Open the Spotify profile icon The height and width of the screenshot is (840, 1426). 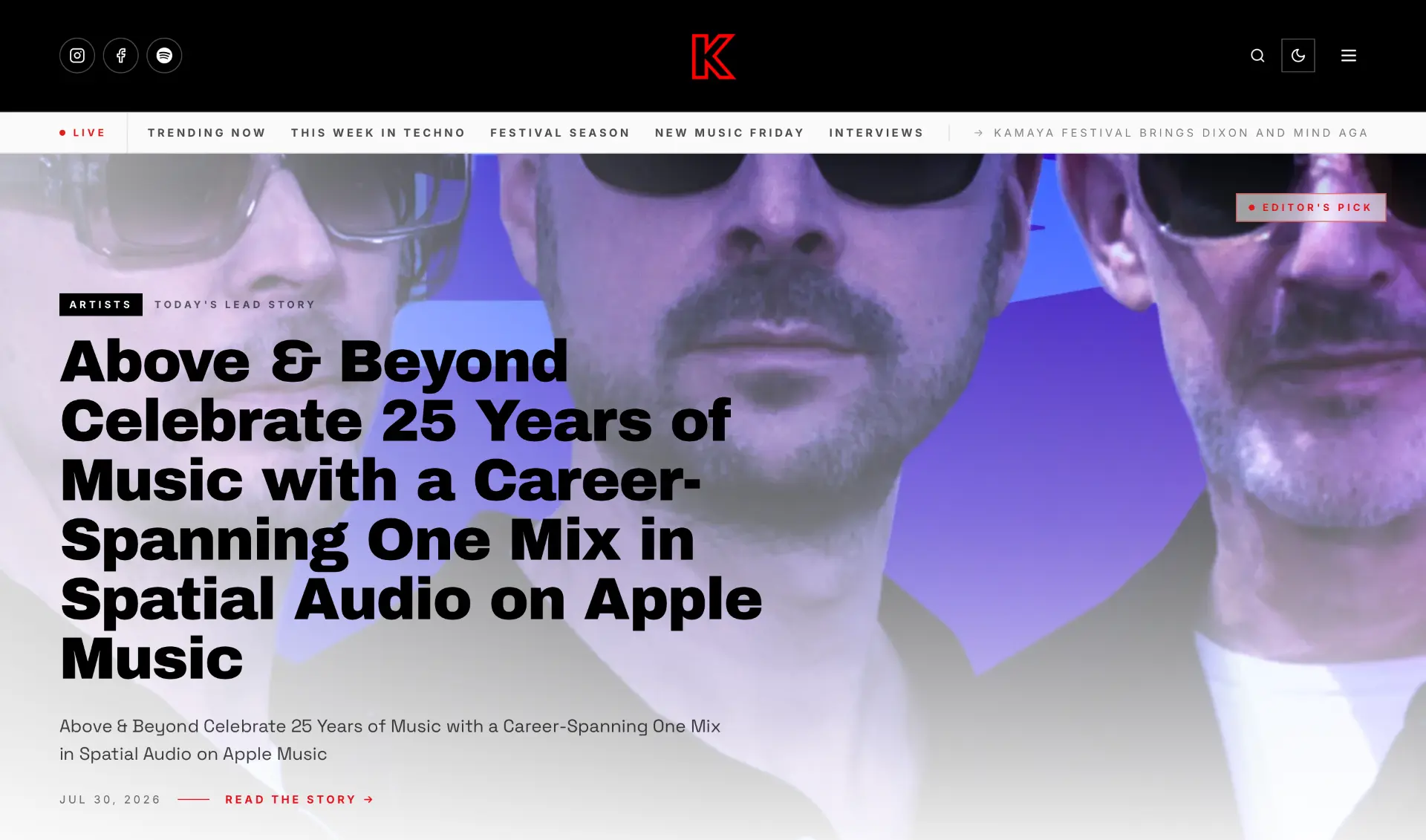click(x=164, y=56)
